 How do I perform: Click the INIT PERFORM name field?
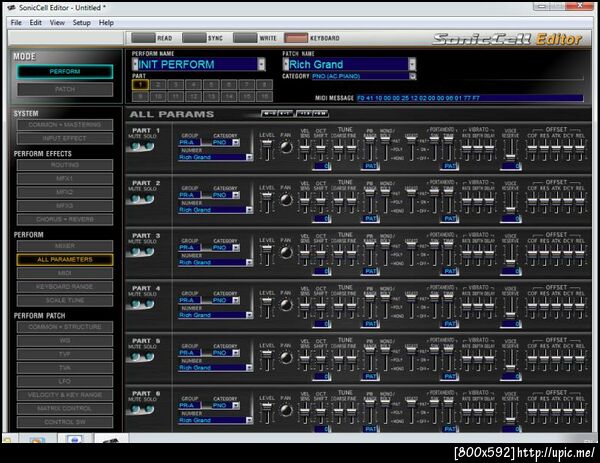point(198,64)
